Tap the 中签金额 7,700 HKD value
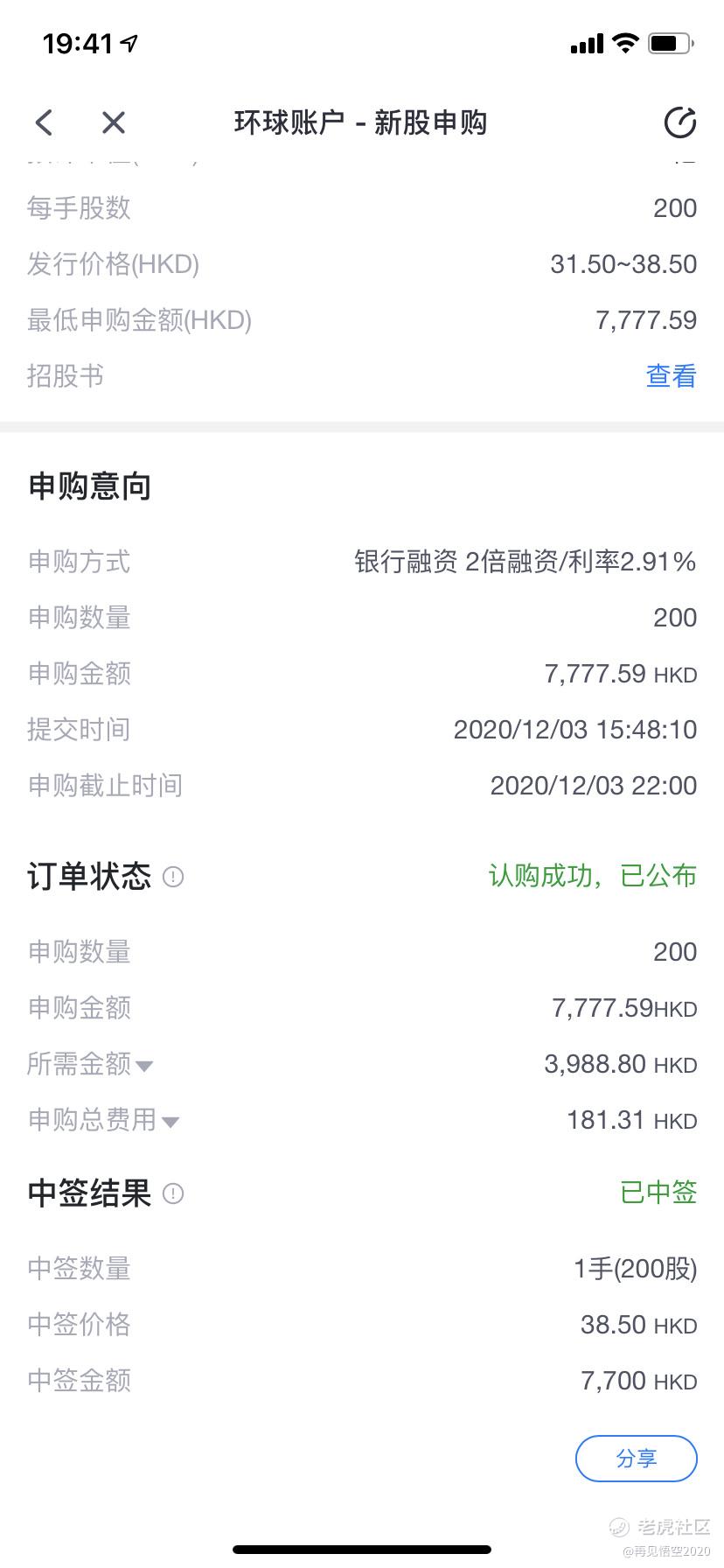The height and width of the screenshot is (1568, 724). (639, 1381)
